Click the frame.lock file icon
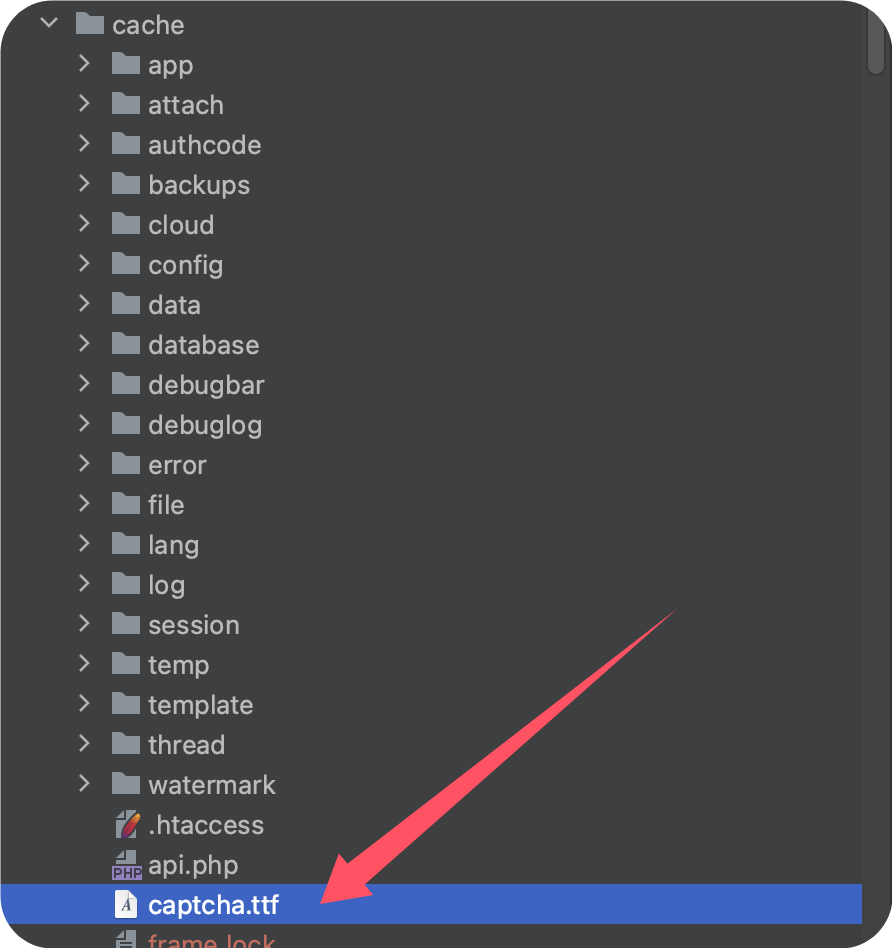 (x=126, y=940)
